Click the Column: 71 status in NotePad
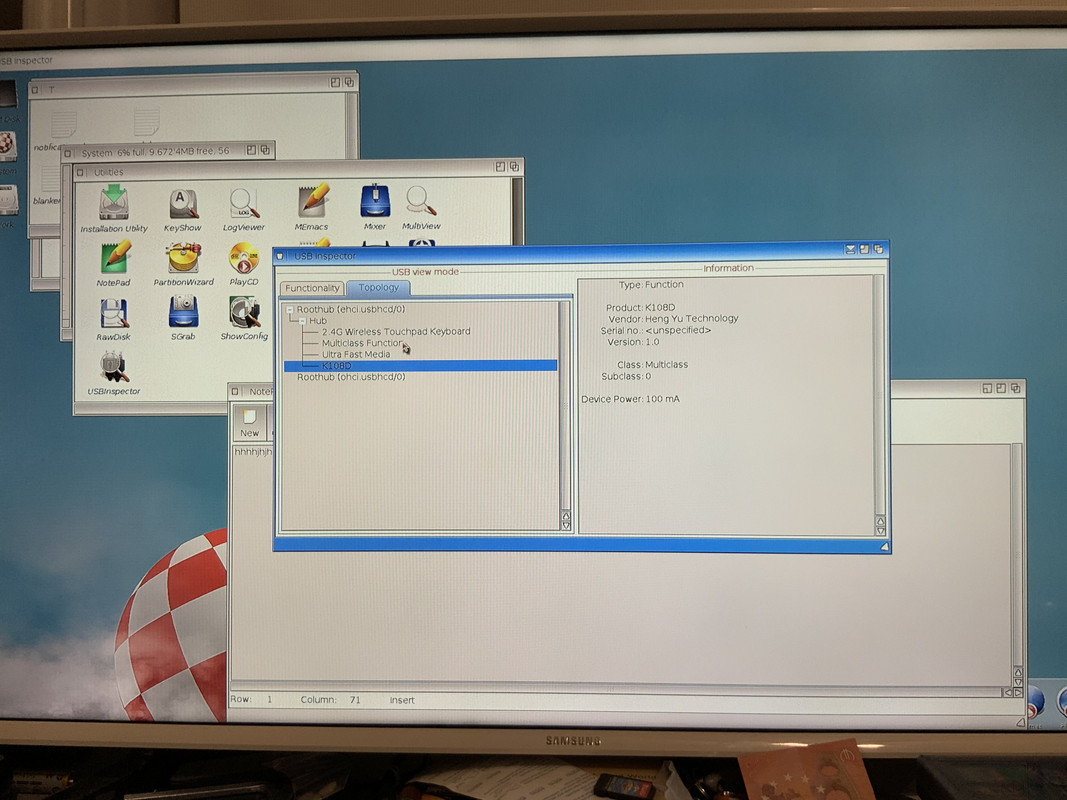The height and width of the screenshot is (800, 1067). 331,699
